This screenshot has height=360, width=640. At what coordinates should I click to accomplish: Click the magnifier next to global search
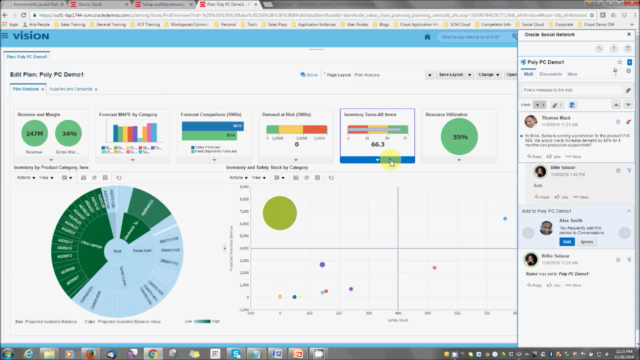[x=514, y=37]
